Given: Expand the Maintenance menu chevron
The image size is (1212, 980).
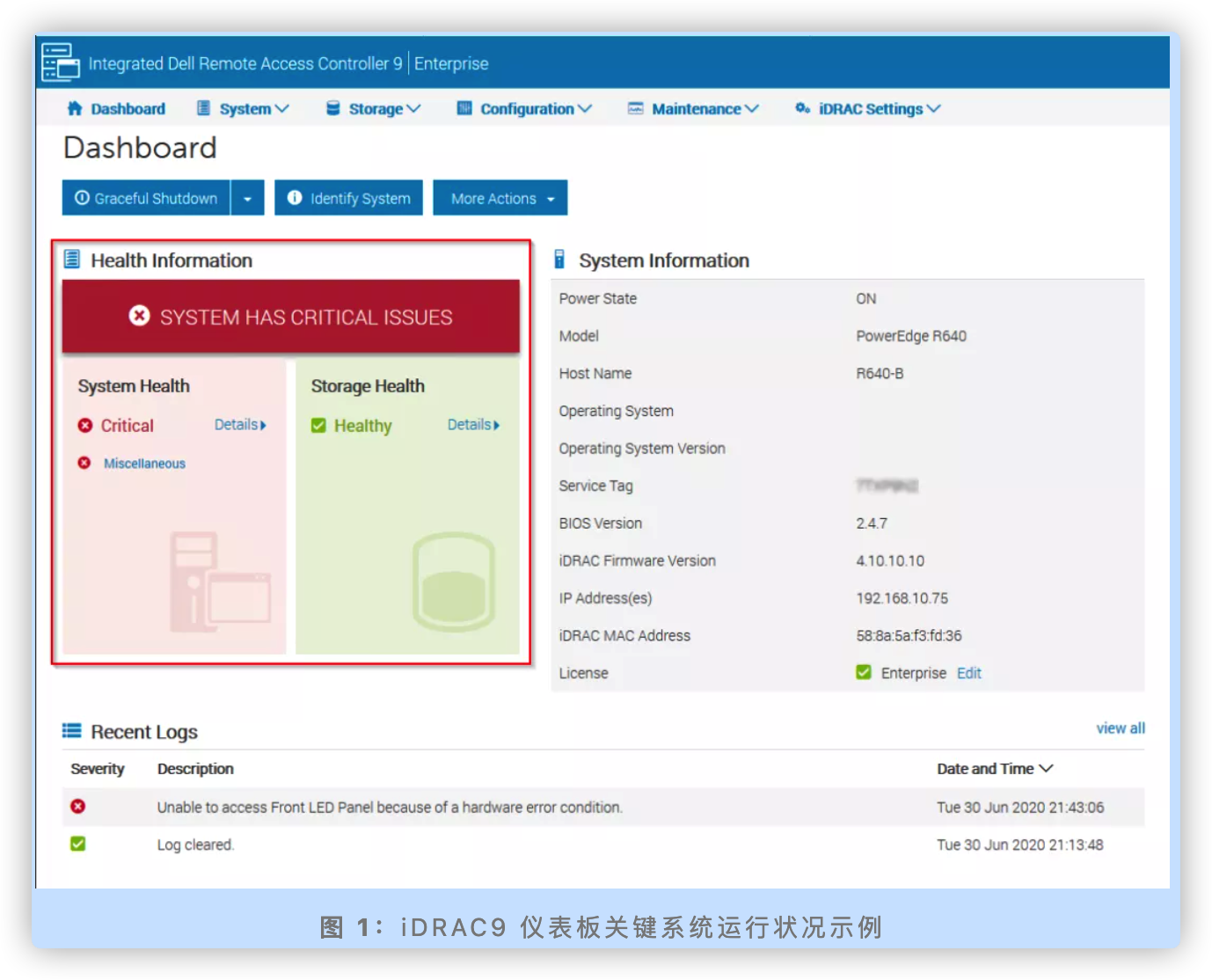Looking at the screenshot, I should pyautogui.click(x=752, y=108).
